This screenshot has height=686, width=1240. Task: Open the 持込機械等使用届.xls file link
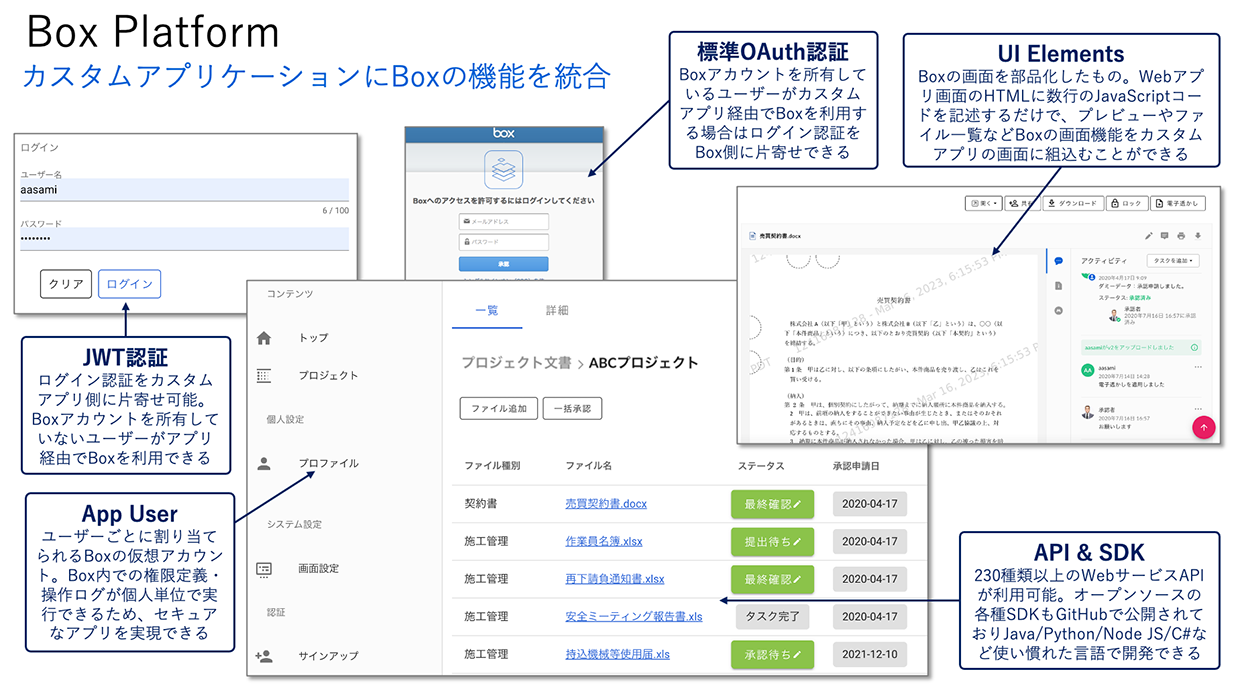tap(617, 655)
